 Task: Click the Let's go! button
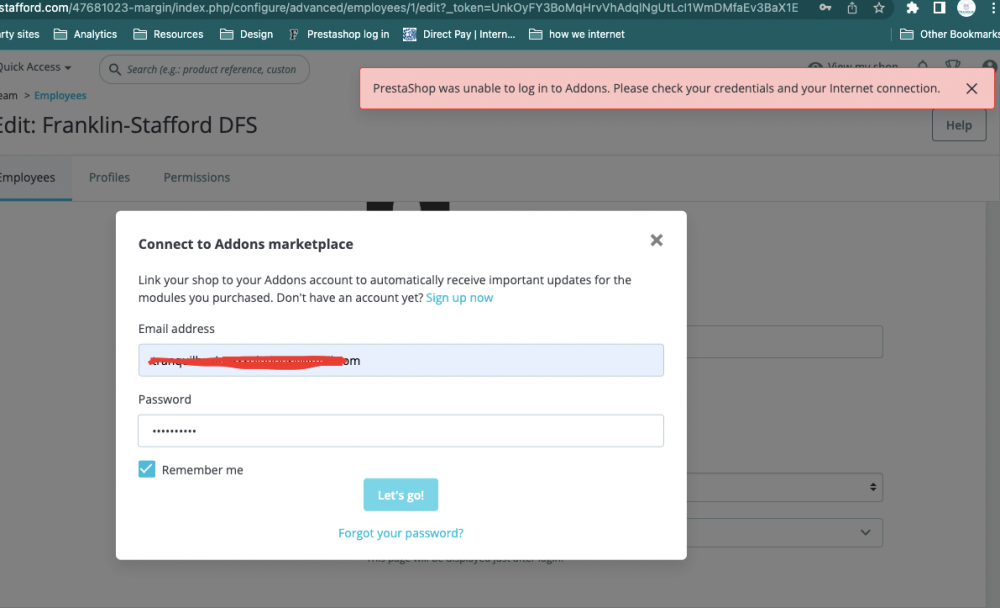pyautogui.click(x=401, y=495)
